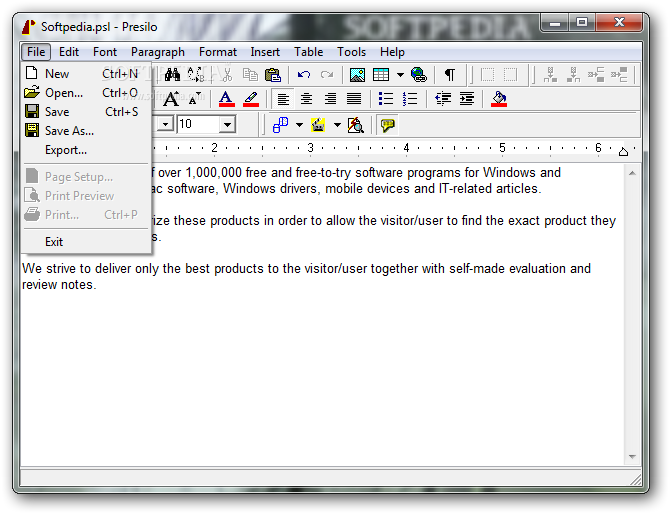
Task: Click the Find binoculars icon
Action: (x=172, y=75)
